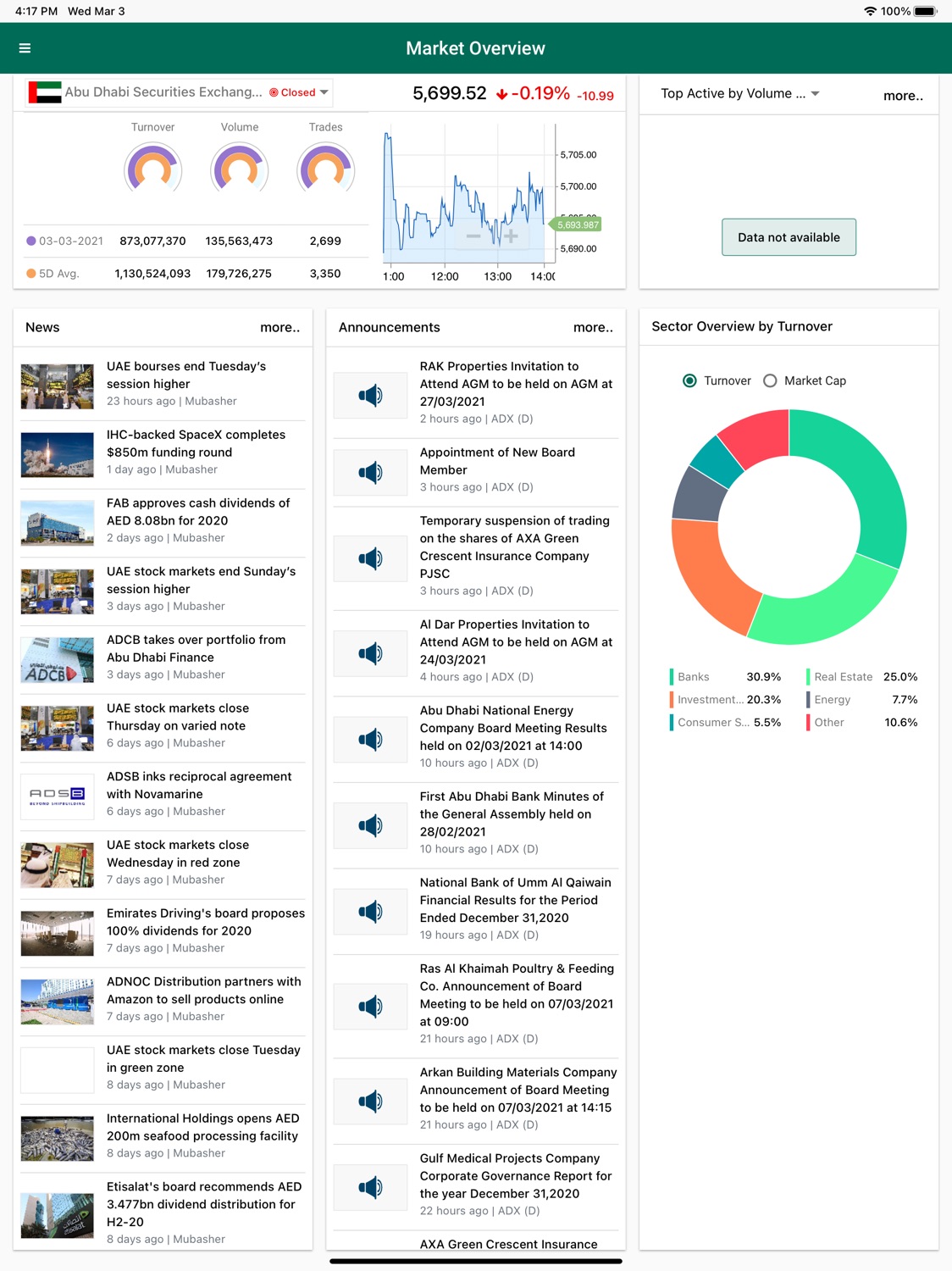This screenshot has width=952, height=1271.
Task: Tap the Closed market status label
Action: point(292,92)
